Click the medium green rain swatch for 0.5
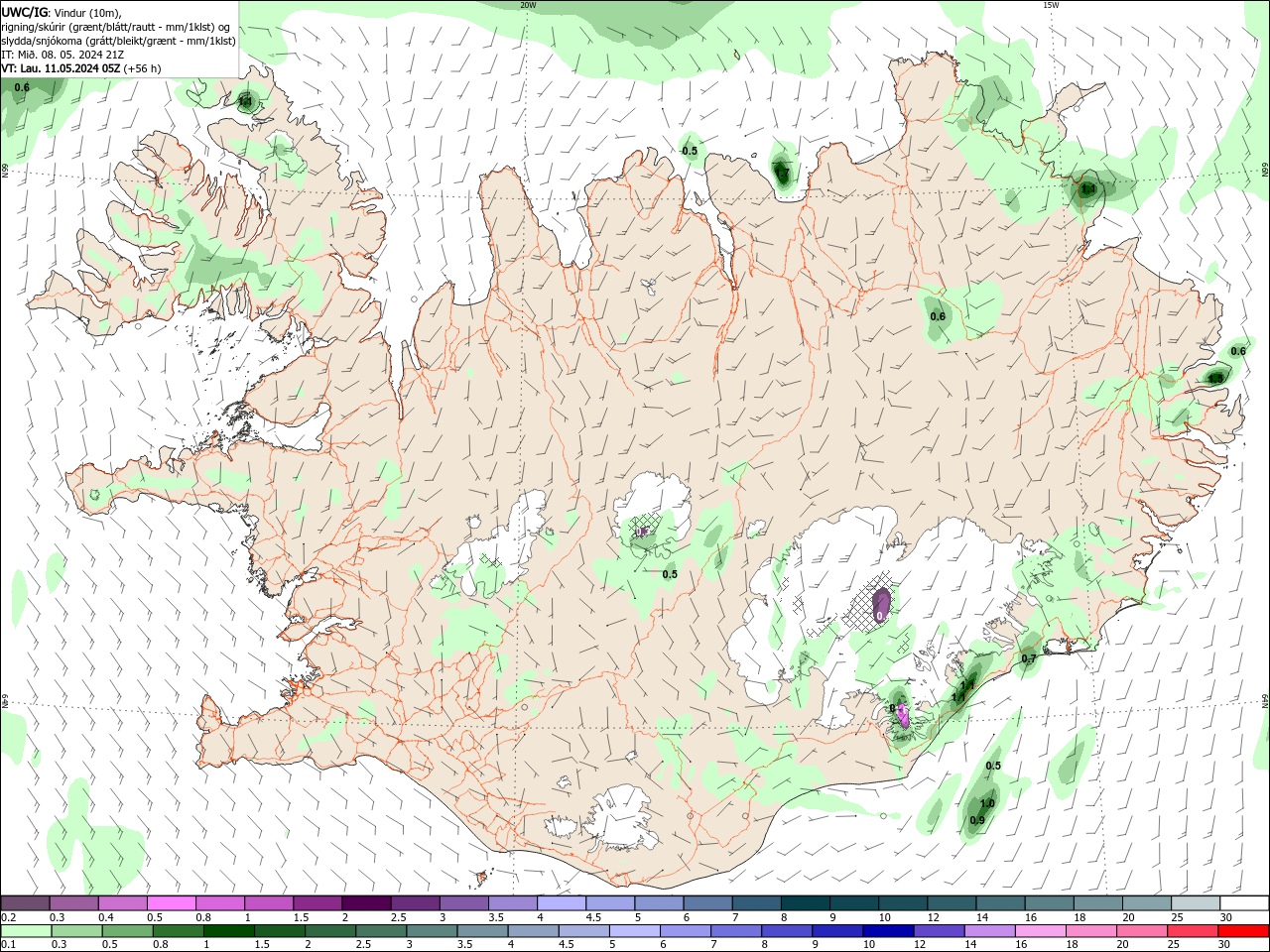Viewport: 1270px width, 952px height. coord(127,931)
